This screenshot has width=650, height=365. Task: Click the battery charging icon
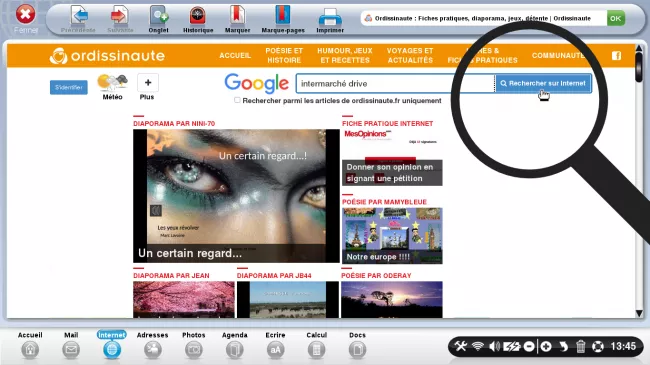[x=512, y=346]
